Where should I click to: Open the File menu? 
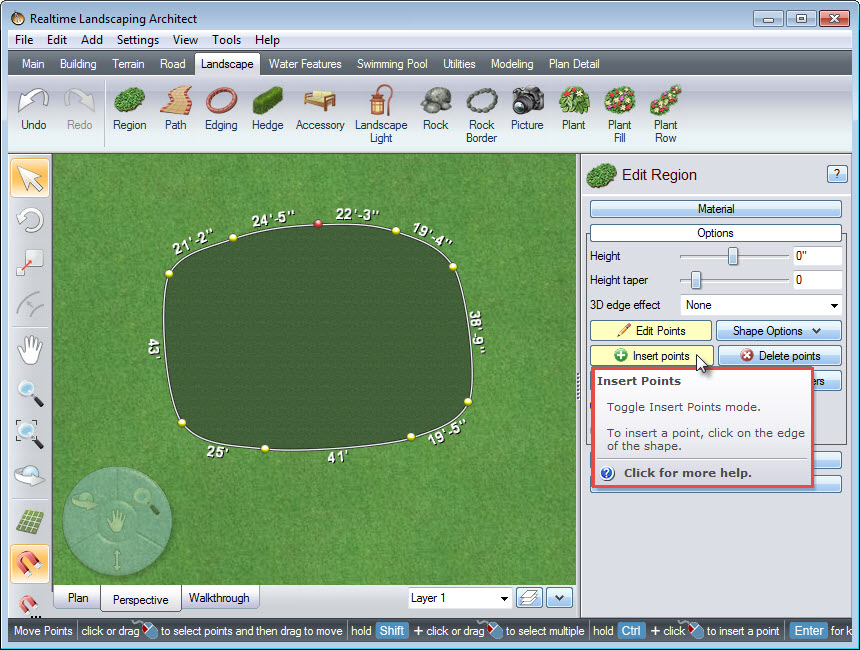pyautogui.click(x=24, y=40)
